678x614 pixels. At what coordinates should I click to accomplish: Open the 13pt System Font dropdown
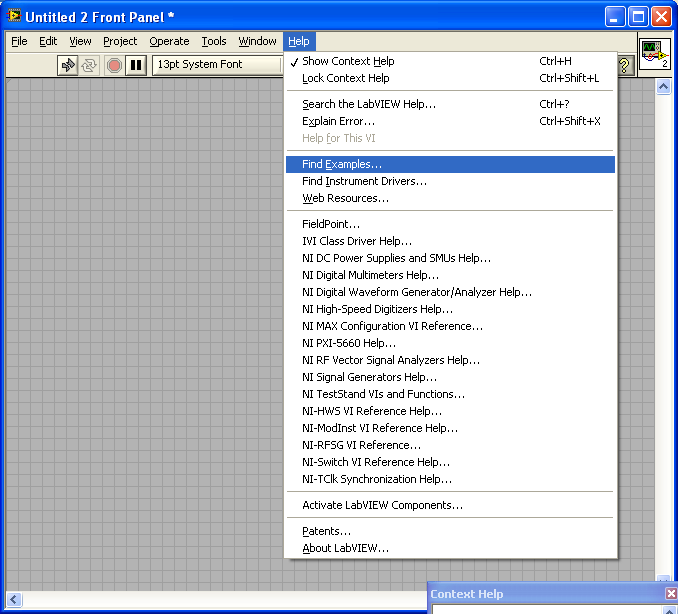pos(217,64)
